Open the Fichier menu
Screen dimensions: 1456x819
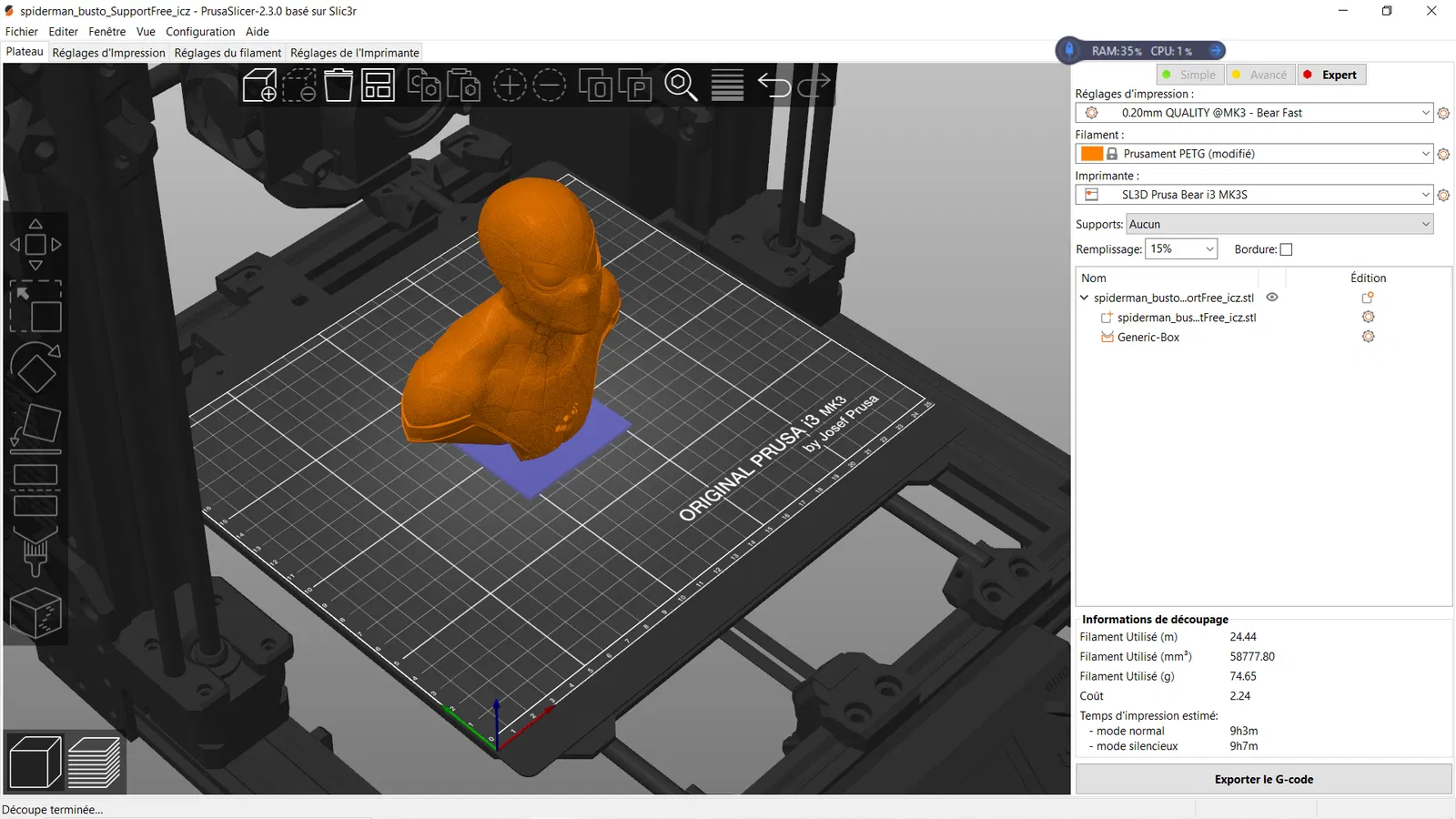22,32
